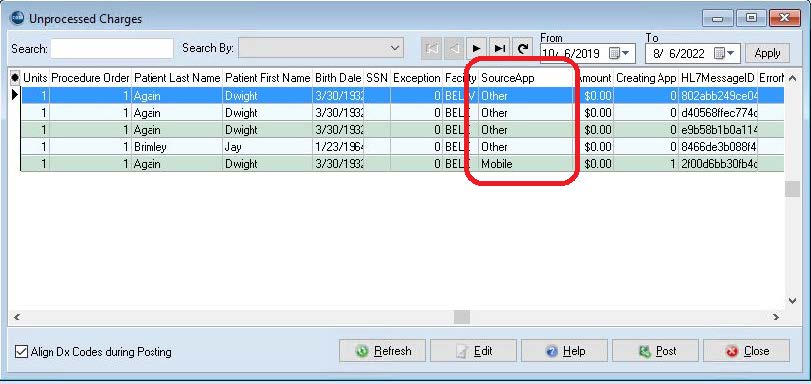Post the unprocessed charges

(655, 351)
